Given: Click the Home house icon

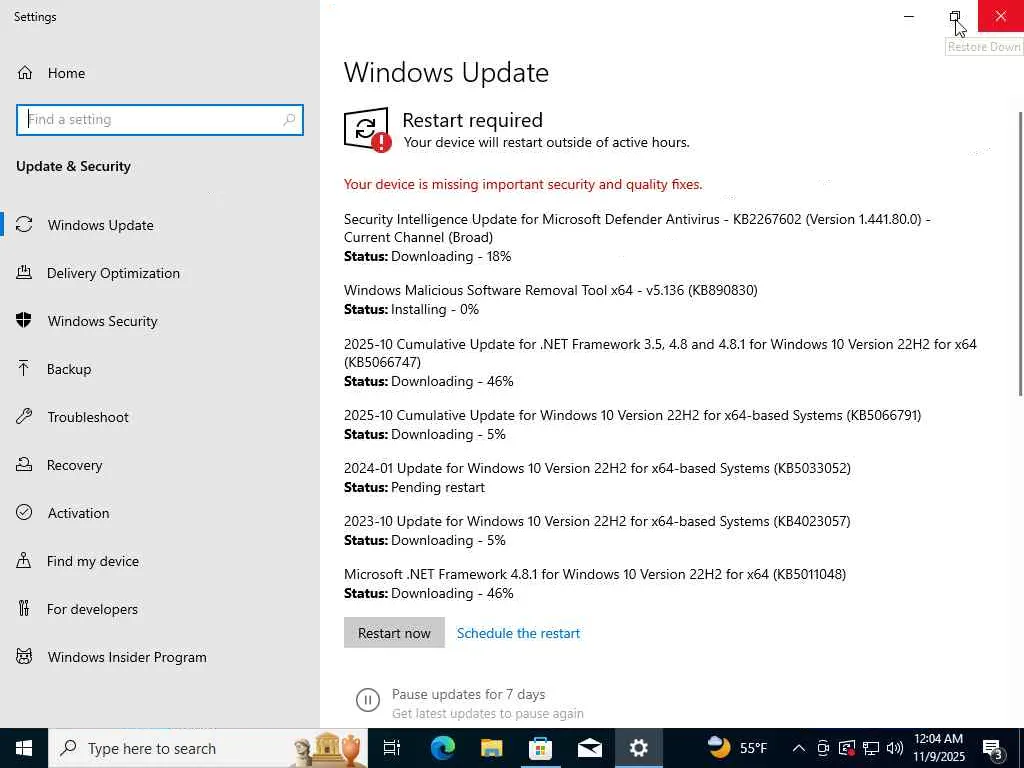Looking at the screenshot, I should 24,72.
